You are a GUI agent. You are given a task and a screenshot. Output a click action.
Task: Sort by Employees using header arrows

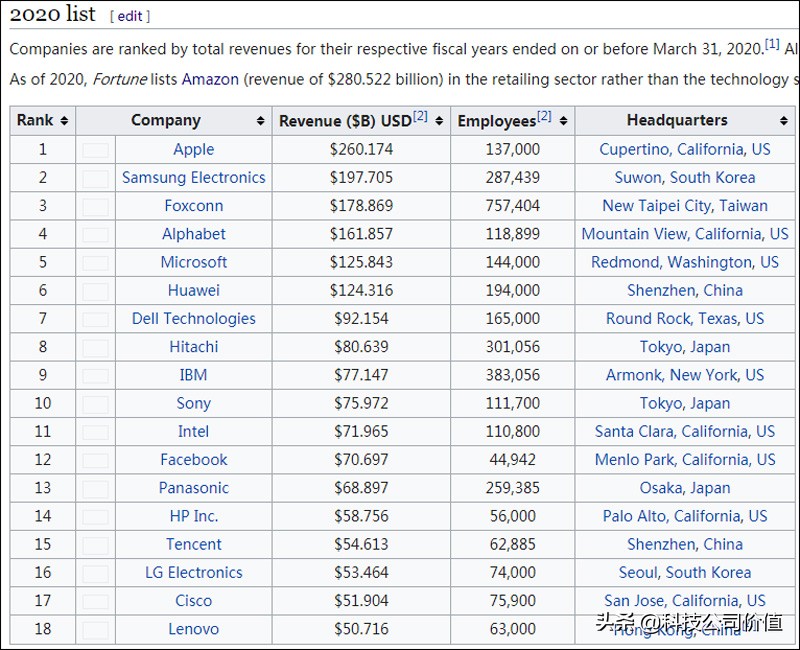pos(563,121)
